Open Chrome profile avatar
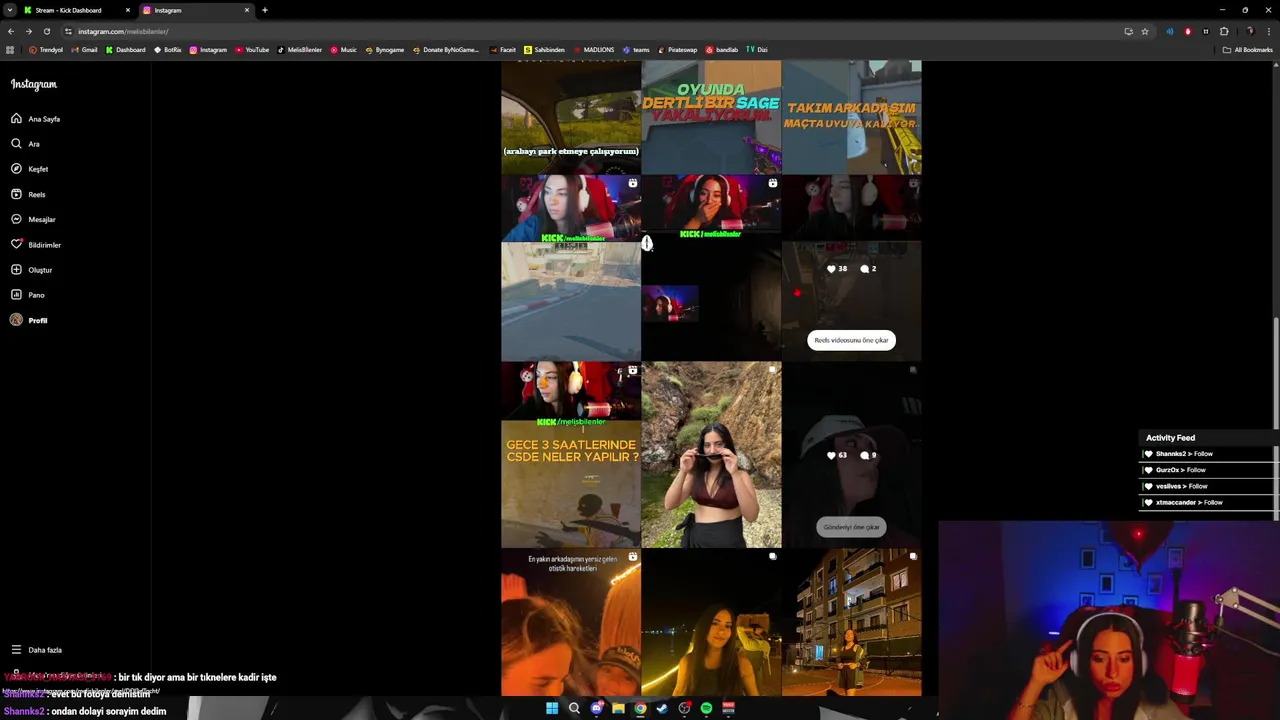The image size is (1280, 720). [1250, 31]
